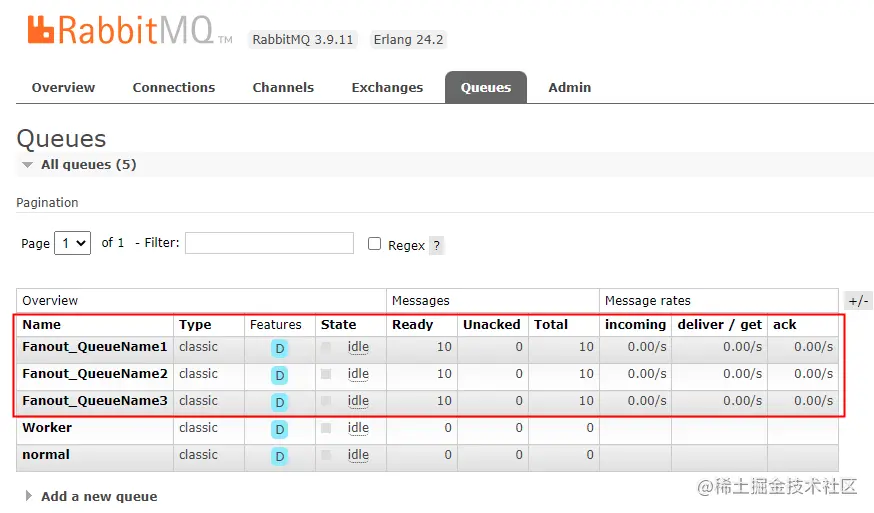Click the idle state of normal queue
Screen dimensions: 874x513
click(358, 454)
